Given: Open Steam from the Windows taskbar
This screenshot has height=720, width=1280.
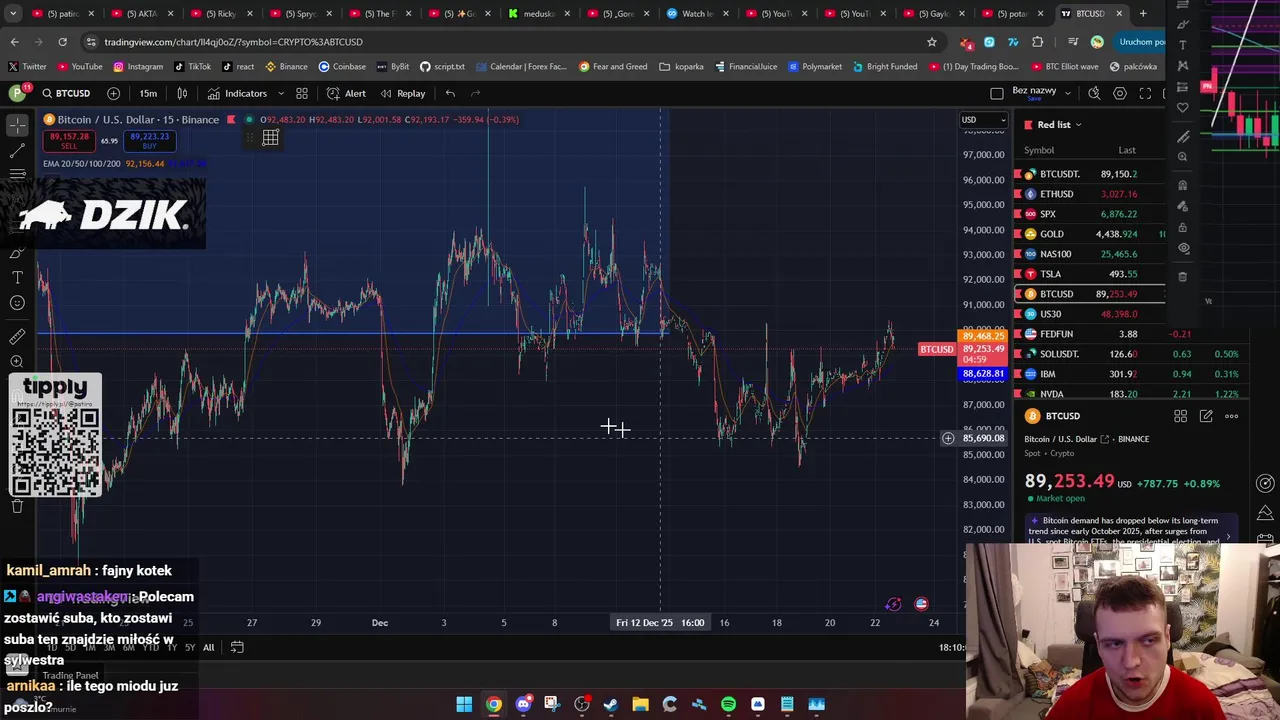Looking at the screenshot, I should pyautogui.click(x=611, y=704).
